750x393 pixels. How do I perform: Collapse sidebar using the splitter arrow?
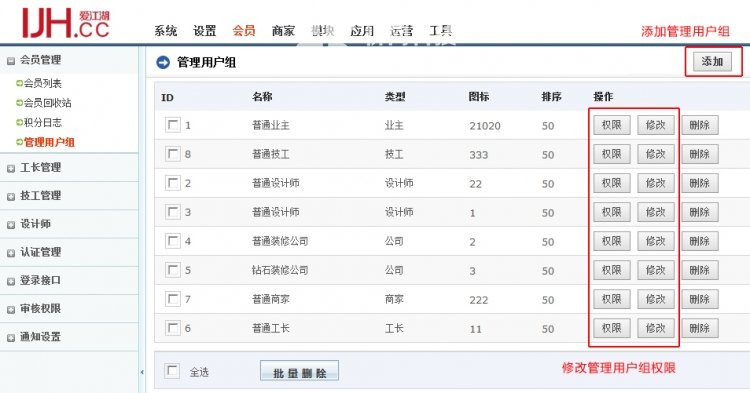[x=142, y=371]
